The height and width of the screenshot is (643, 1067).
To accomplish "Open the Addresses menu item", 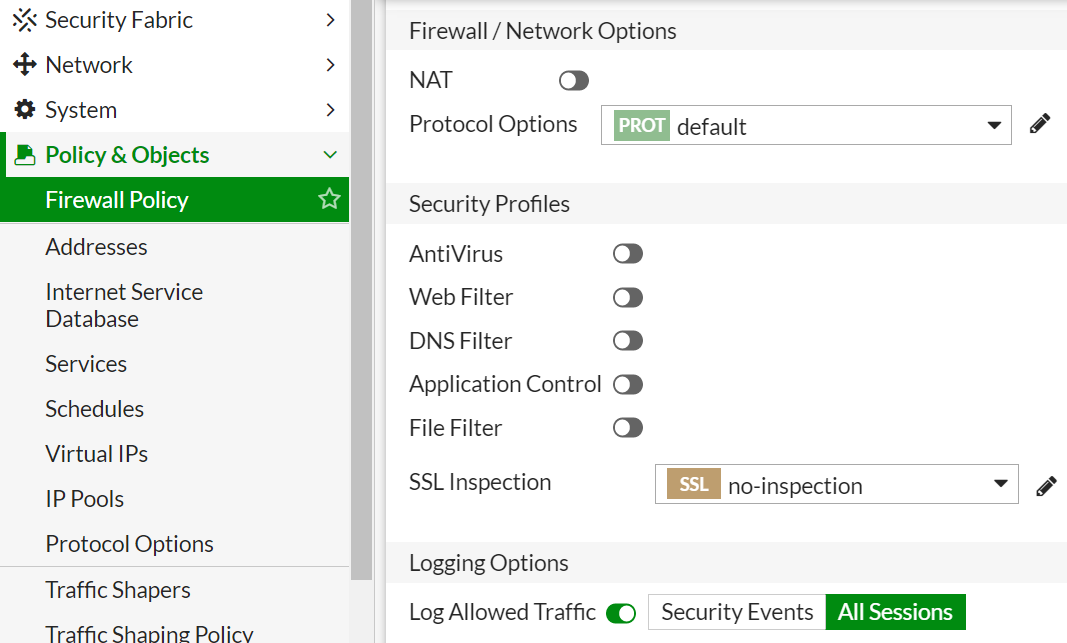I will point(96,247).
